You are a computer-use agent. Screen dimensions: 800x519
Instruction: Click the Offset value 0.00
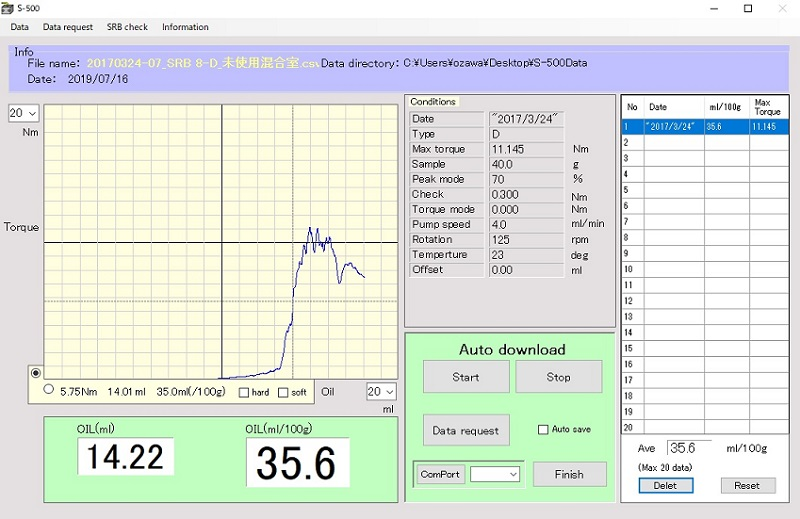click(x=526, y=270)
